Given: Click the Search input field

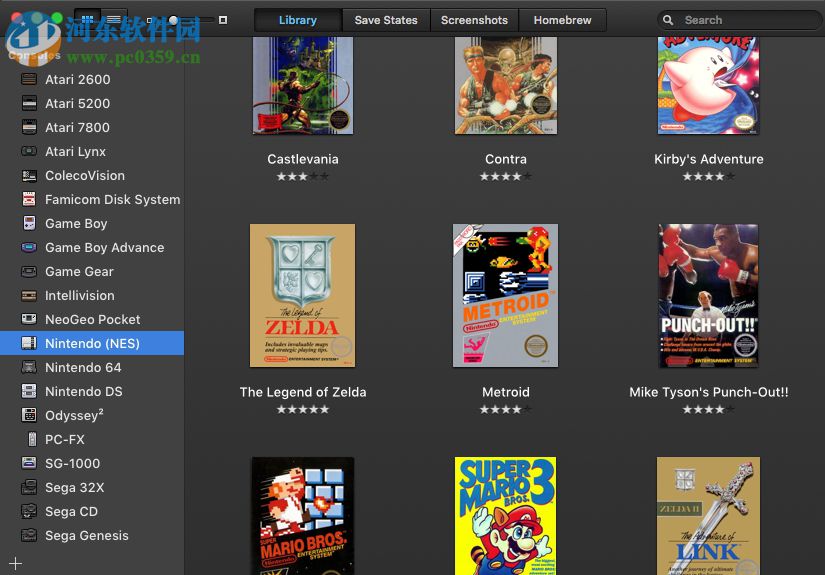Looking at the screenshot, I should pyautogui.click(x=739, y=20).
